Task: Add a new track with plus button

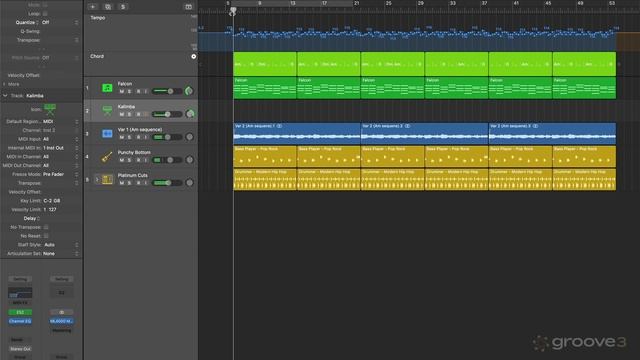Action: click(x=93, y=7)
